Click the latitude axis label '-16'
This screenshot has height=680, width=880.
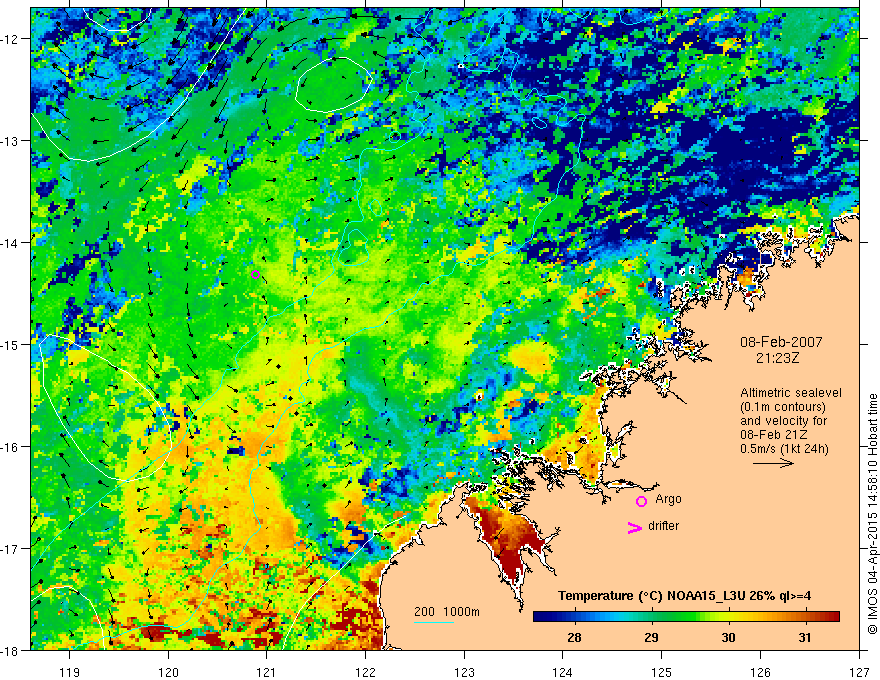[x=11, y=447]
